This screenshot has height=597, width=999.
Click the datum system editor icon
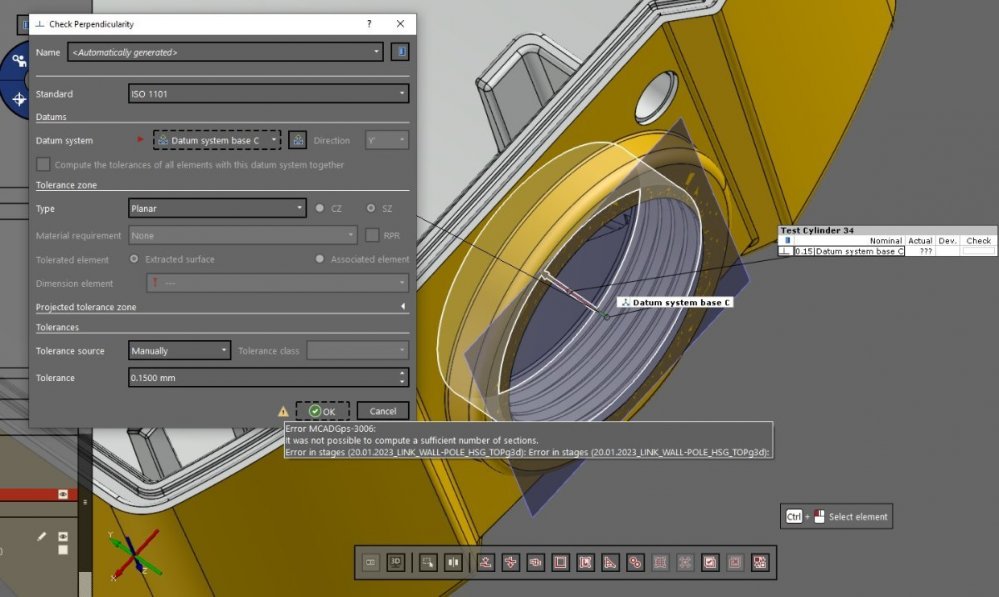(x=297, y=141)
